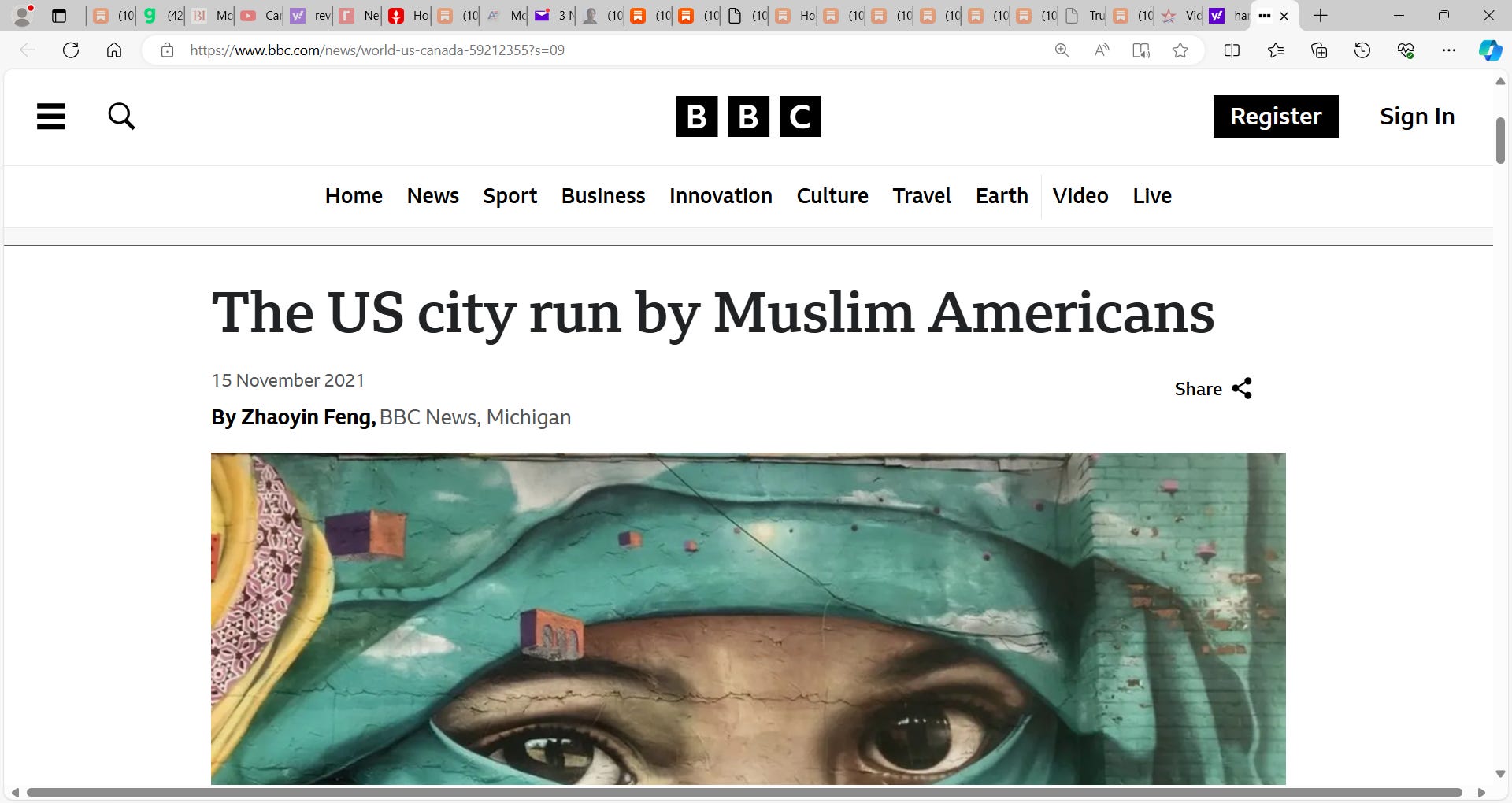Open browser Collections panel
The height and width of the screenshot is (803, 1512).
point(1319,50)
